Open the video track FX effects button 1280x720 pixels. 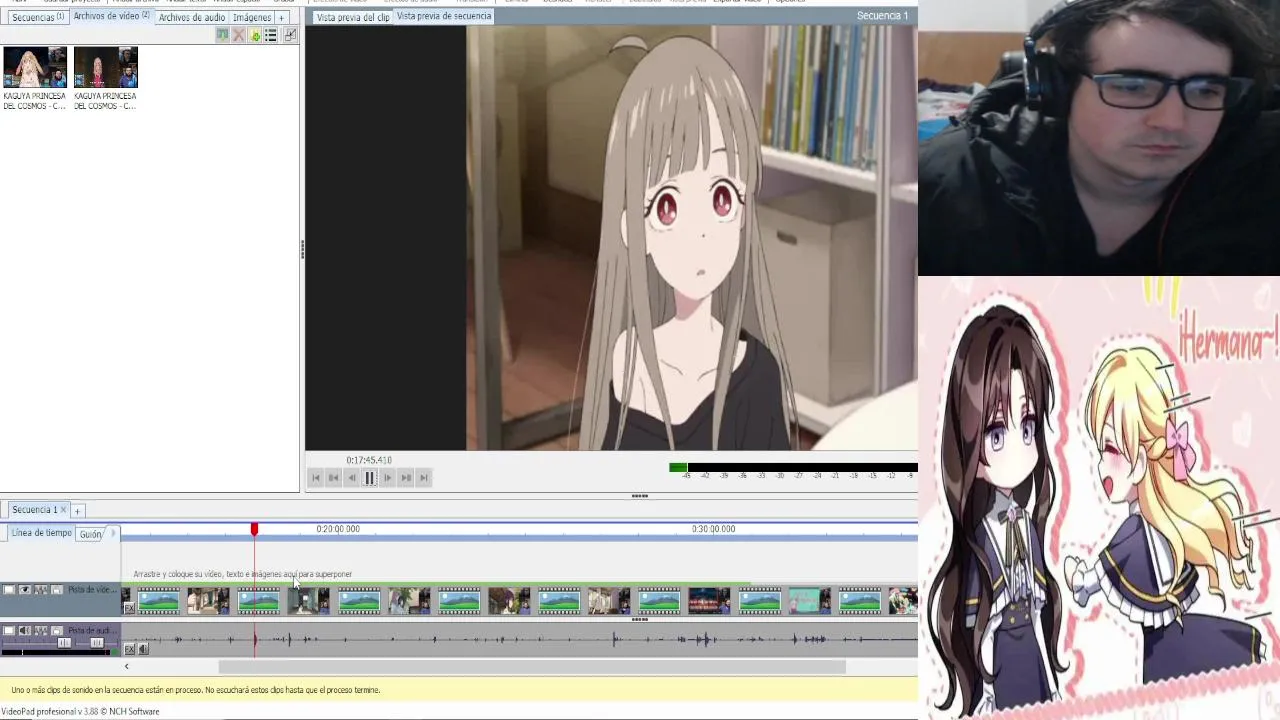129,608
